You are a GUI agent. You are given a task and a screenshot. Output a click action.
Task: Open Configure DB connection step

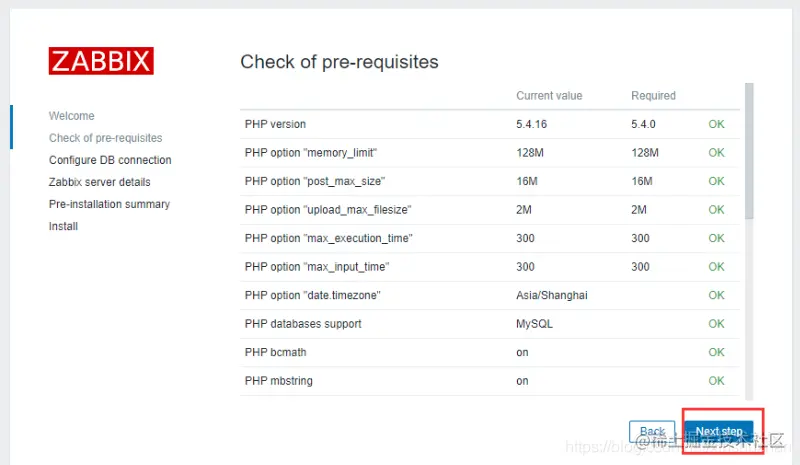(110, 160)
